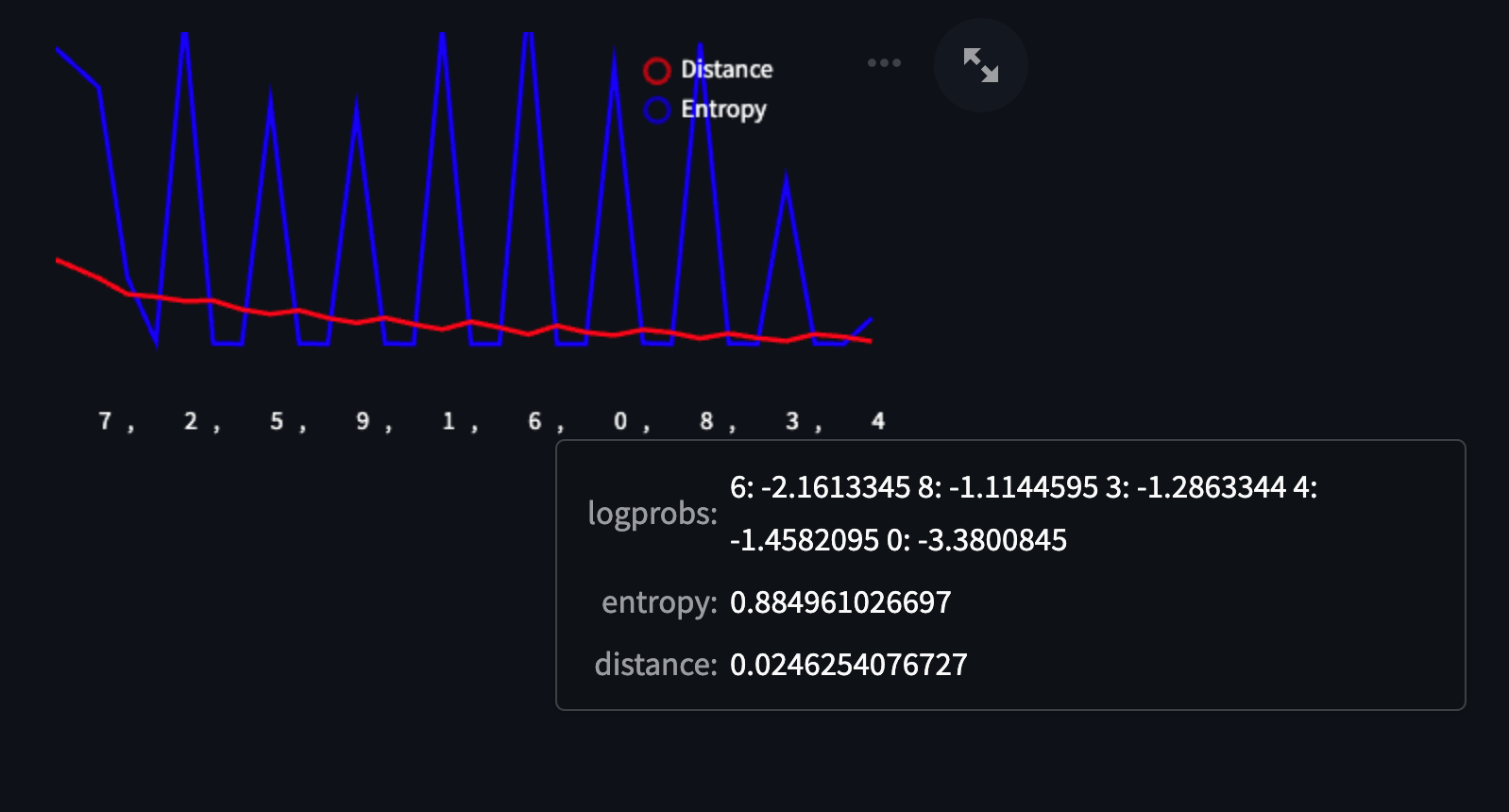
Task: Open the three-dot chart options menu
Action: [884, 63]
